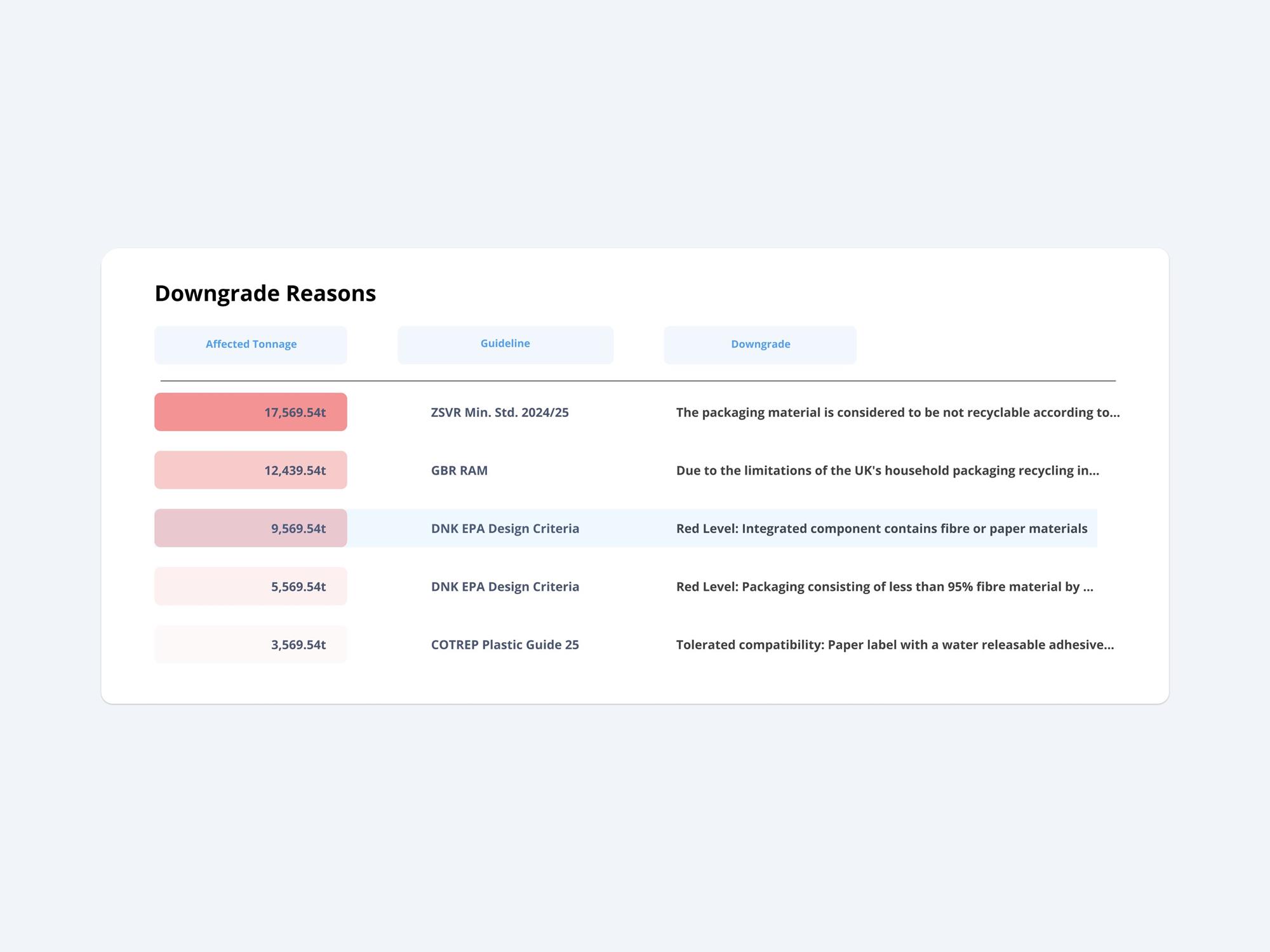Sort by Affected Tonnage column header
This screenshot has width=1270, height=952.
251,345
